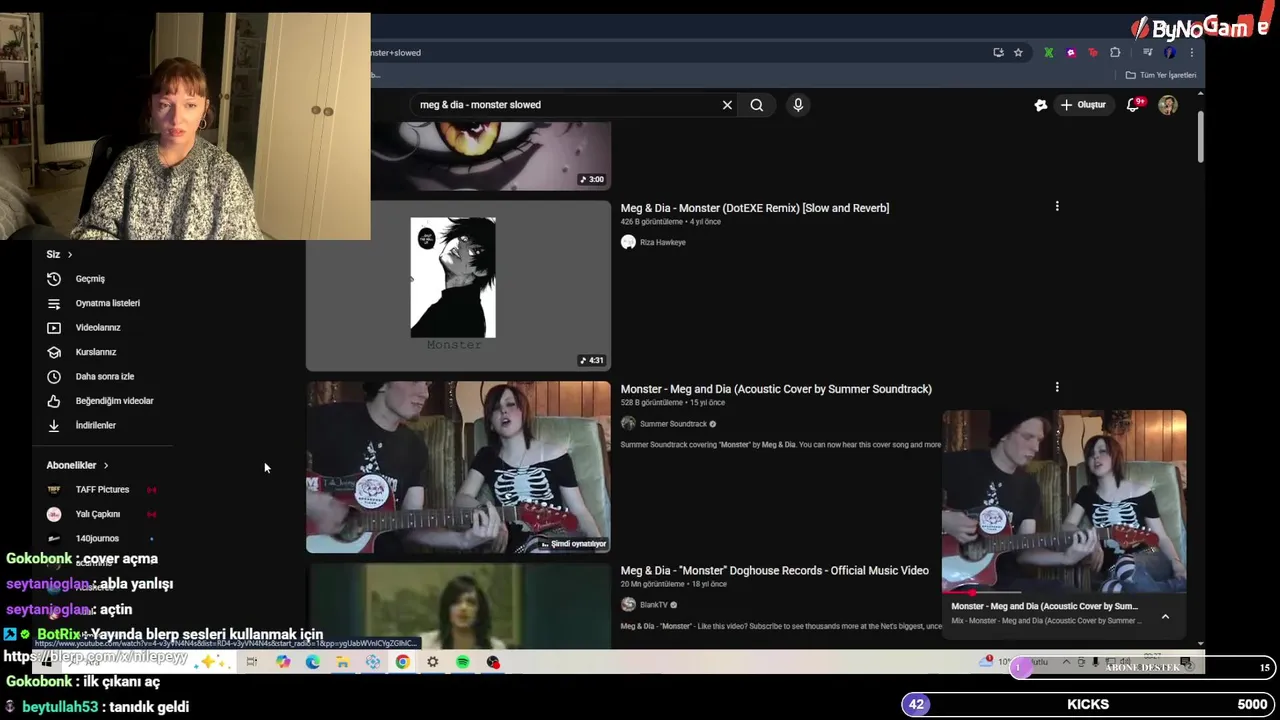
Task: Clear the YouTube search box text
Action: (x=727, y=105)
